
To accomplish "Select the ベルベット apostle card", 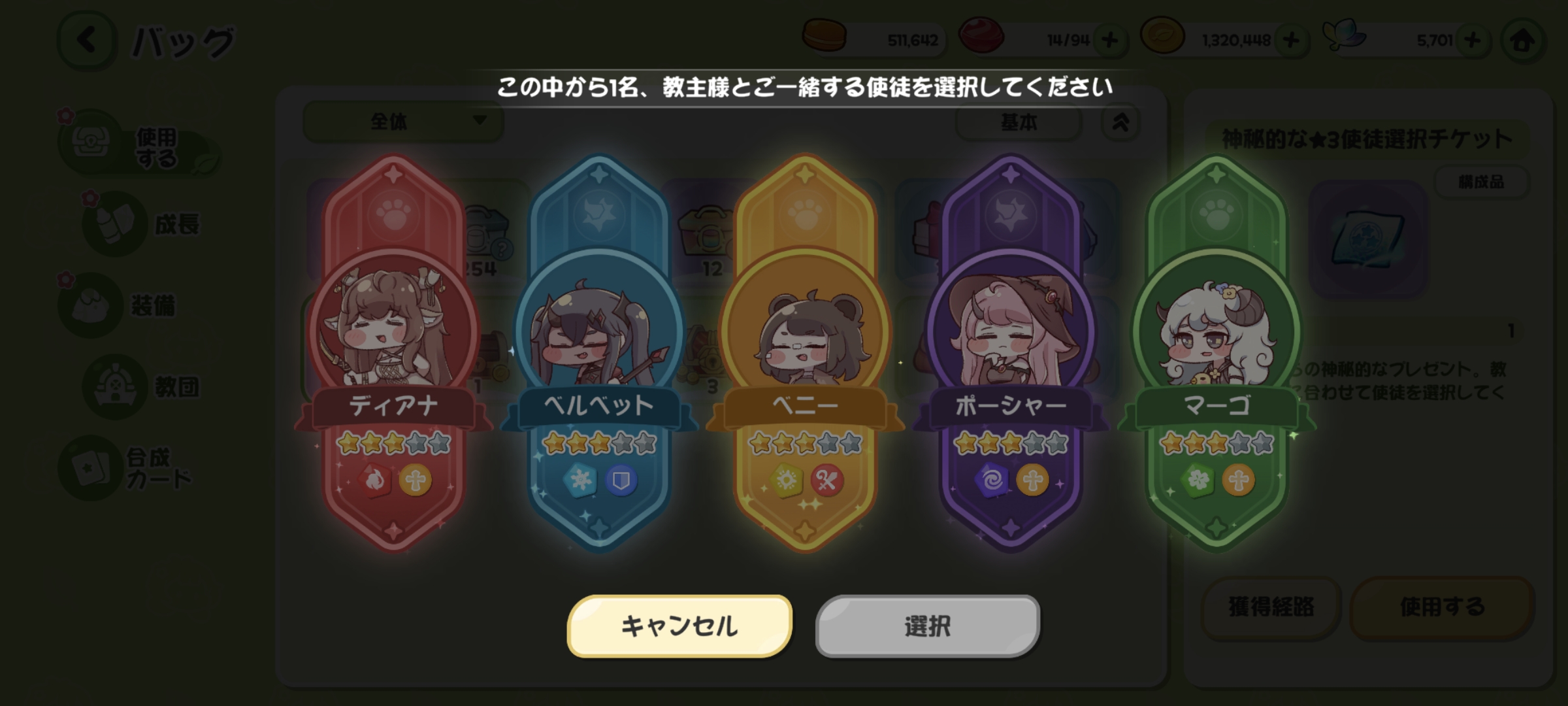I will (599, 353).
